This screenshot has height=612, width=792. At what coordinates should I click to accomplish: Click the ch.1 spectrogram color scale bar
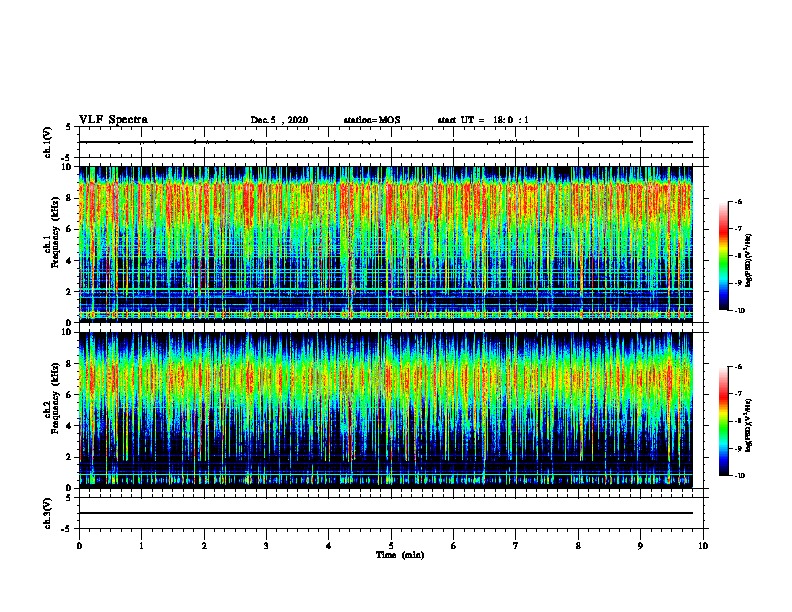[x=723, y=256]
